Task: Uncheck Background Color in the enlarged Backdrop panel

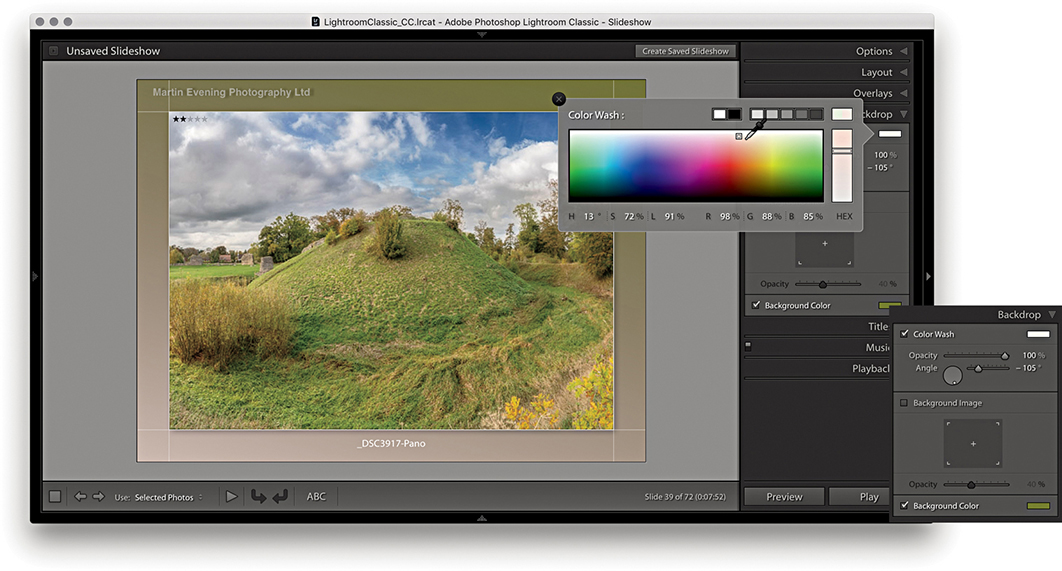Action: point(906,506)
